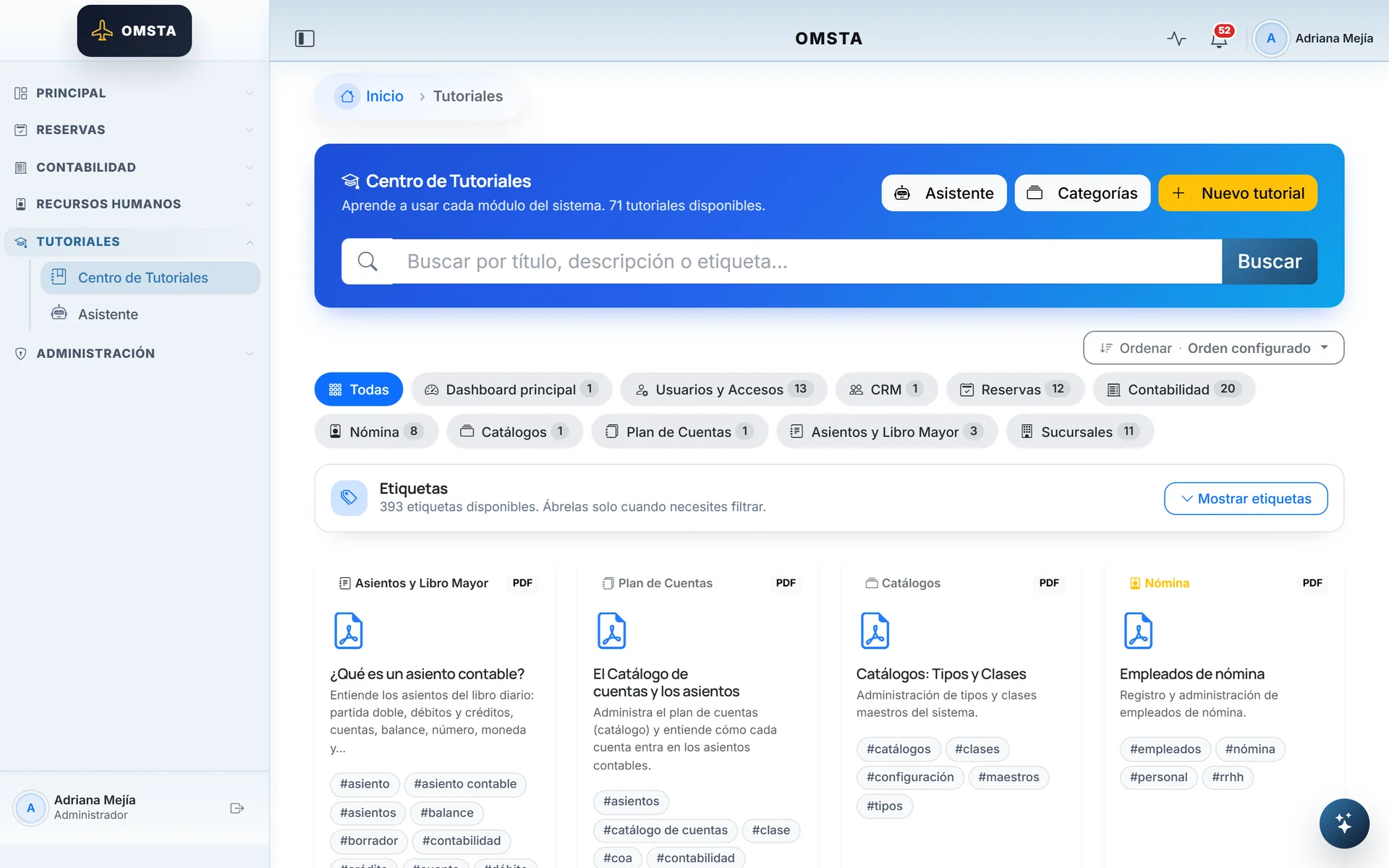Select the #catálogos tag
The height and width of the screenshot is (868, 1389).
point(899,749)
